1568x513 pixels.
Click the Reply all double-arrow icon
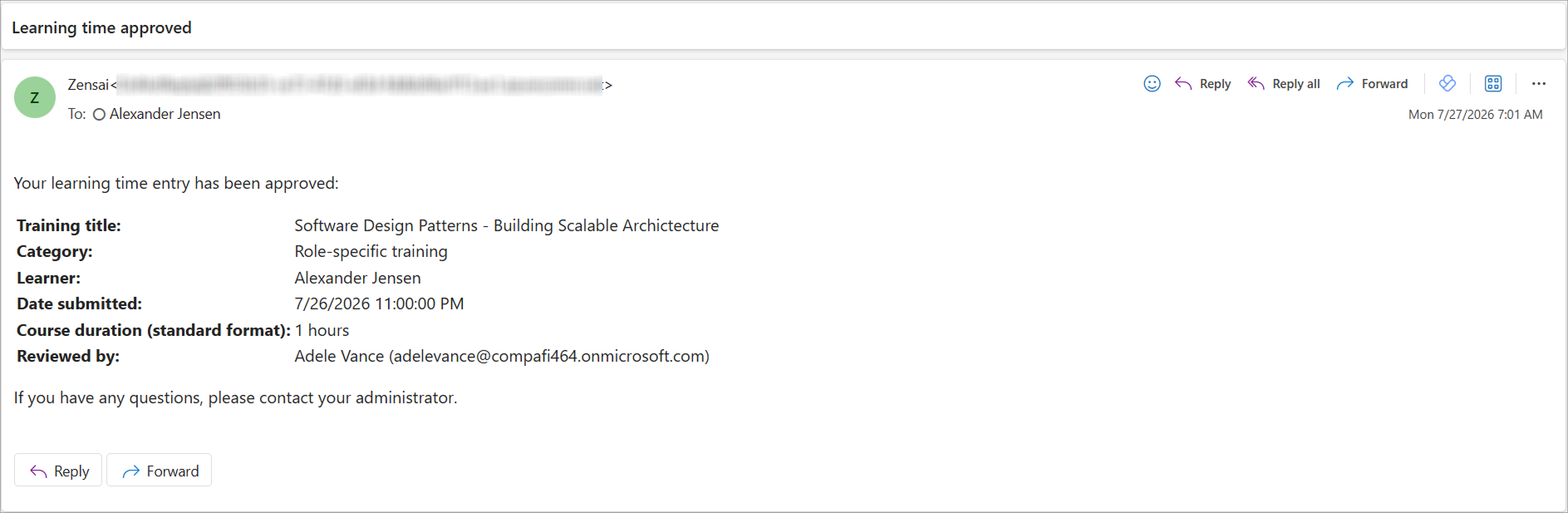click(x=1256, y=83)
